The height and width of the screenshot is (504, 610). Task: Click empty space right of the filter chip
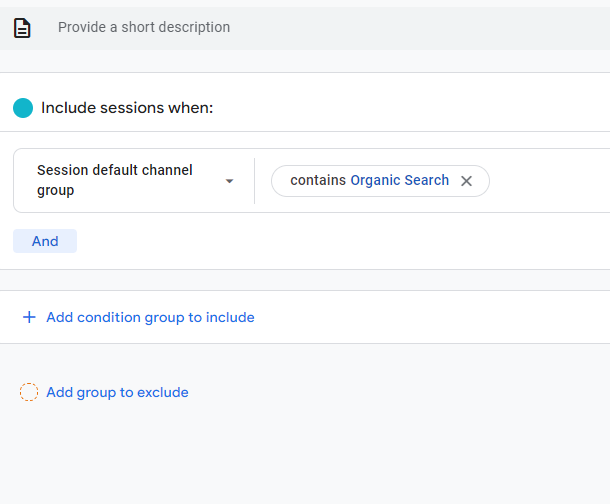[550, 181]
